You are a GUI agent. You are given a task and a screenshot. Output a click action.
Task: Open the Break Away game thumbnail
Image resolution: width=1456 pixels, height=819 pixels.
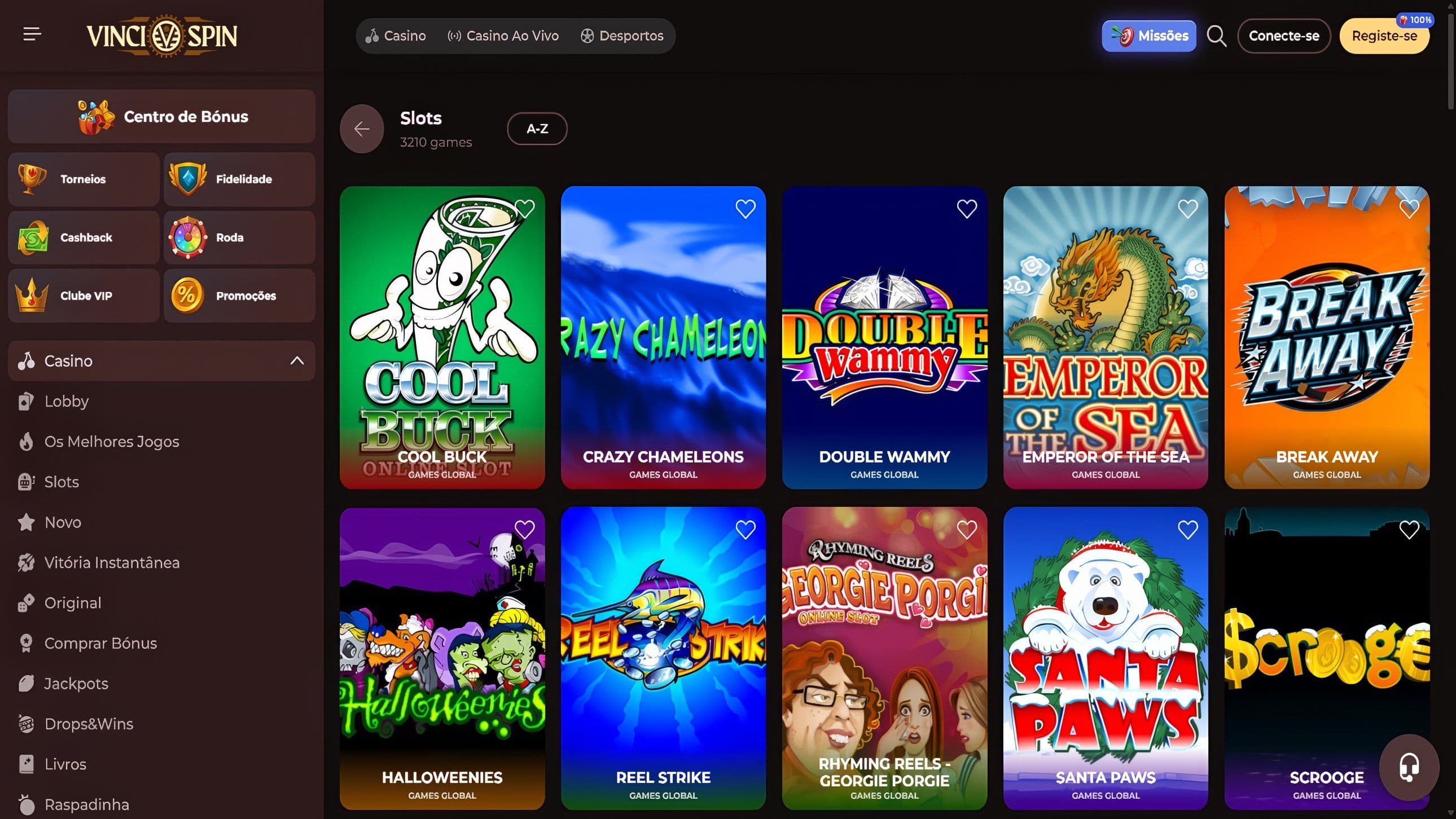(1326, 338)
